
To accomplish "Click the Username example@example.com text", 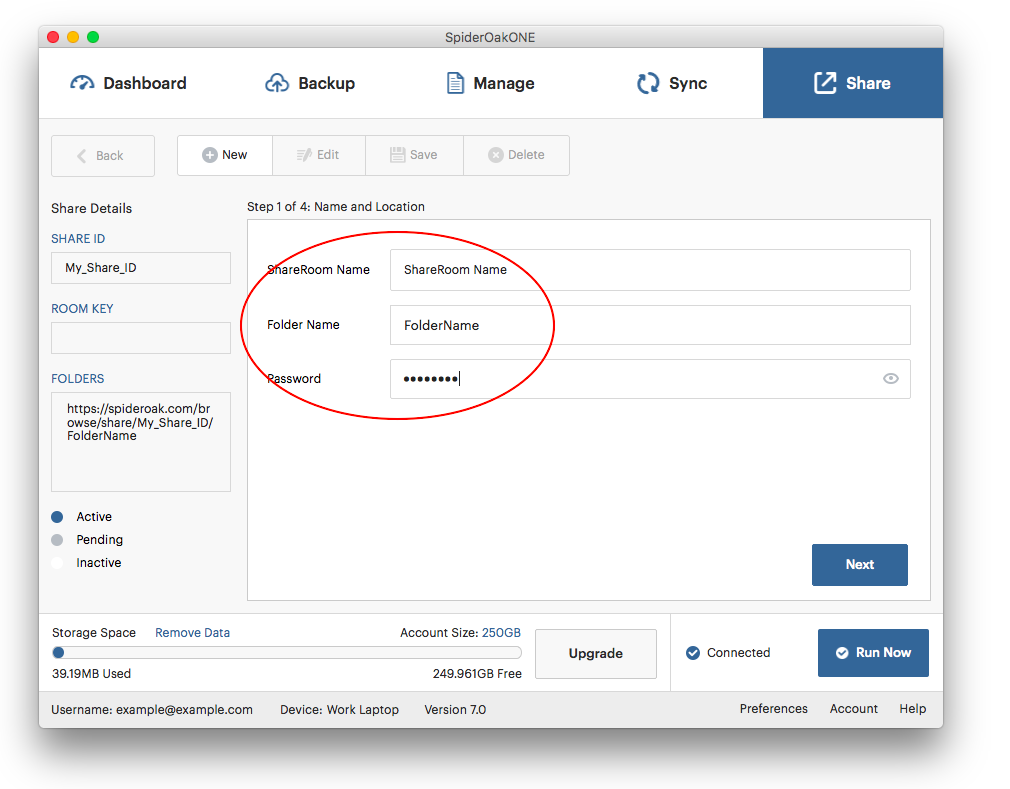I will (x=152, y=710).
